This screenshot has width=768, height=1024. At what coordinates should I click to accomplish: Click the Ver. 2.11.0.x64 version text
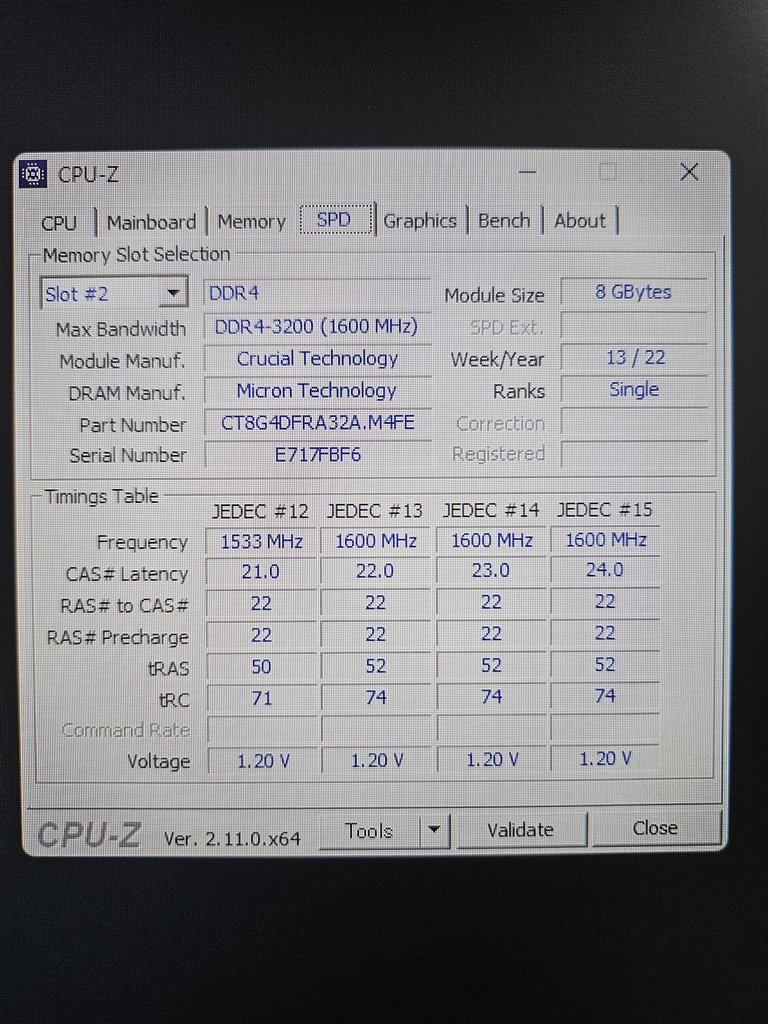click(232, 839)
